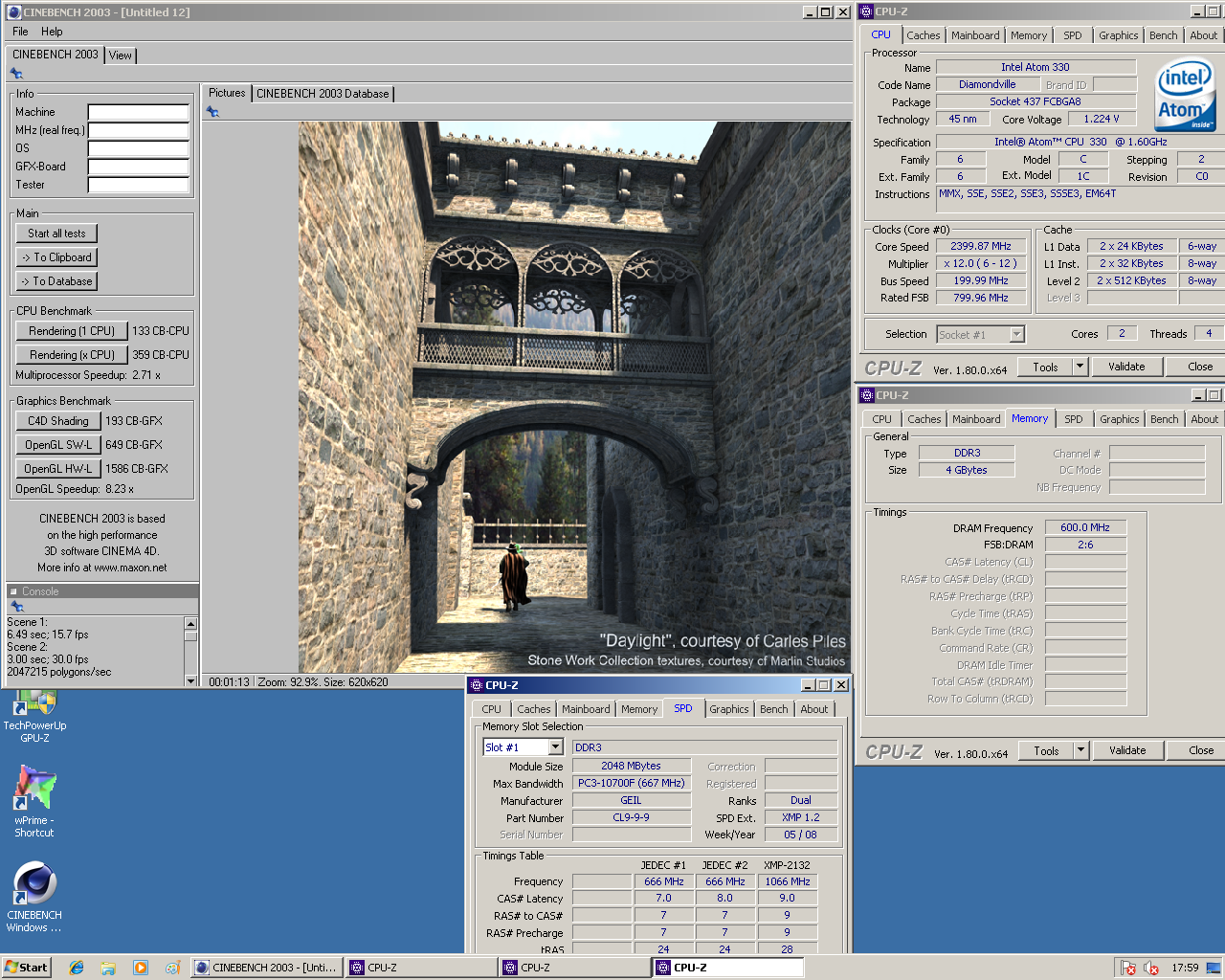The height and width of the screenshot is (980, 1225).
Task: Click the Tools button in the top CPU-Z window
Action: coord(1045,367)
